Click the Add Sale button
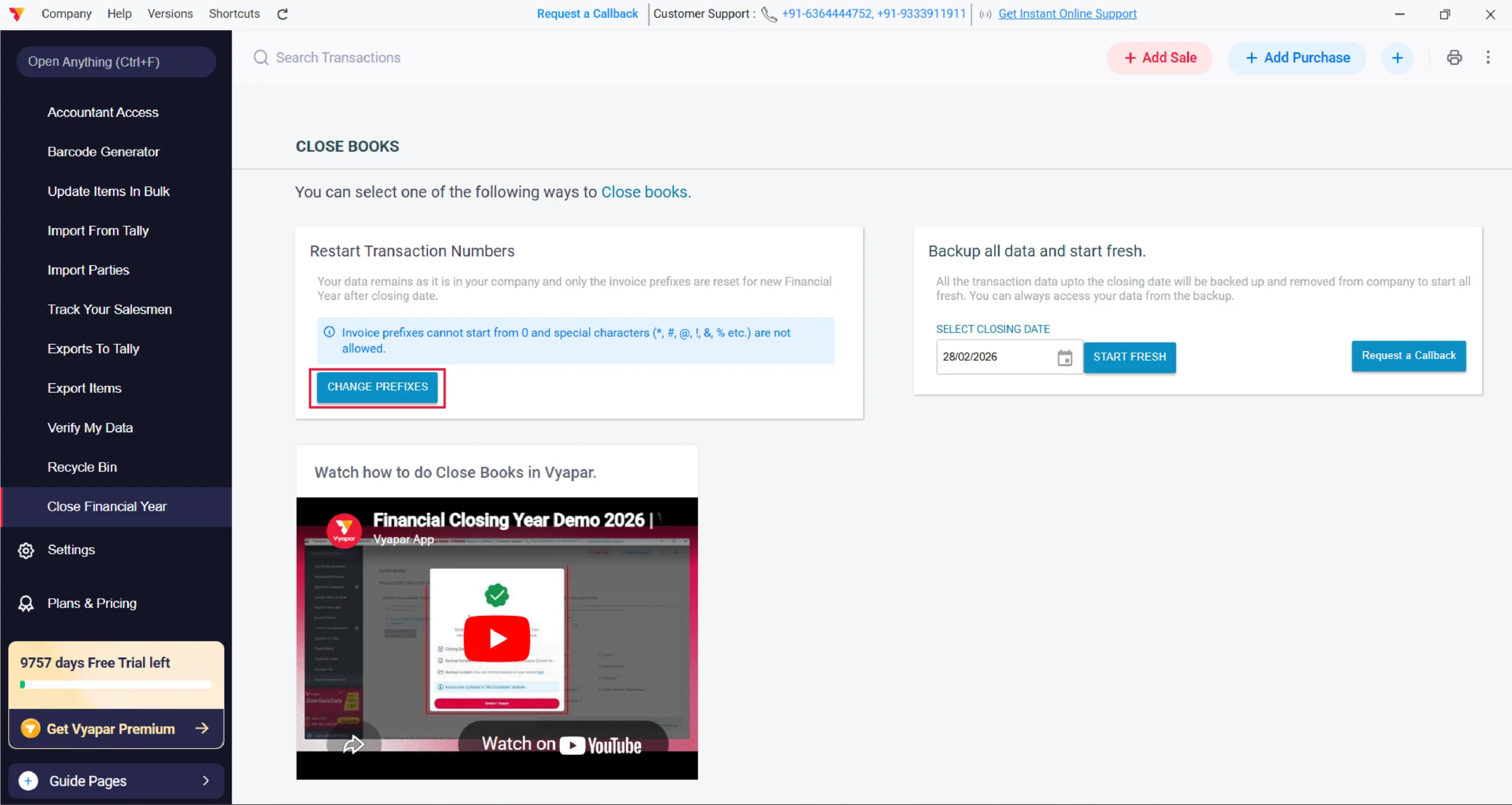The image size is (1512, 805). 1159,58
